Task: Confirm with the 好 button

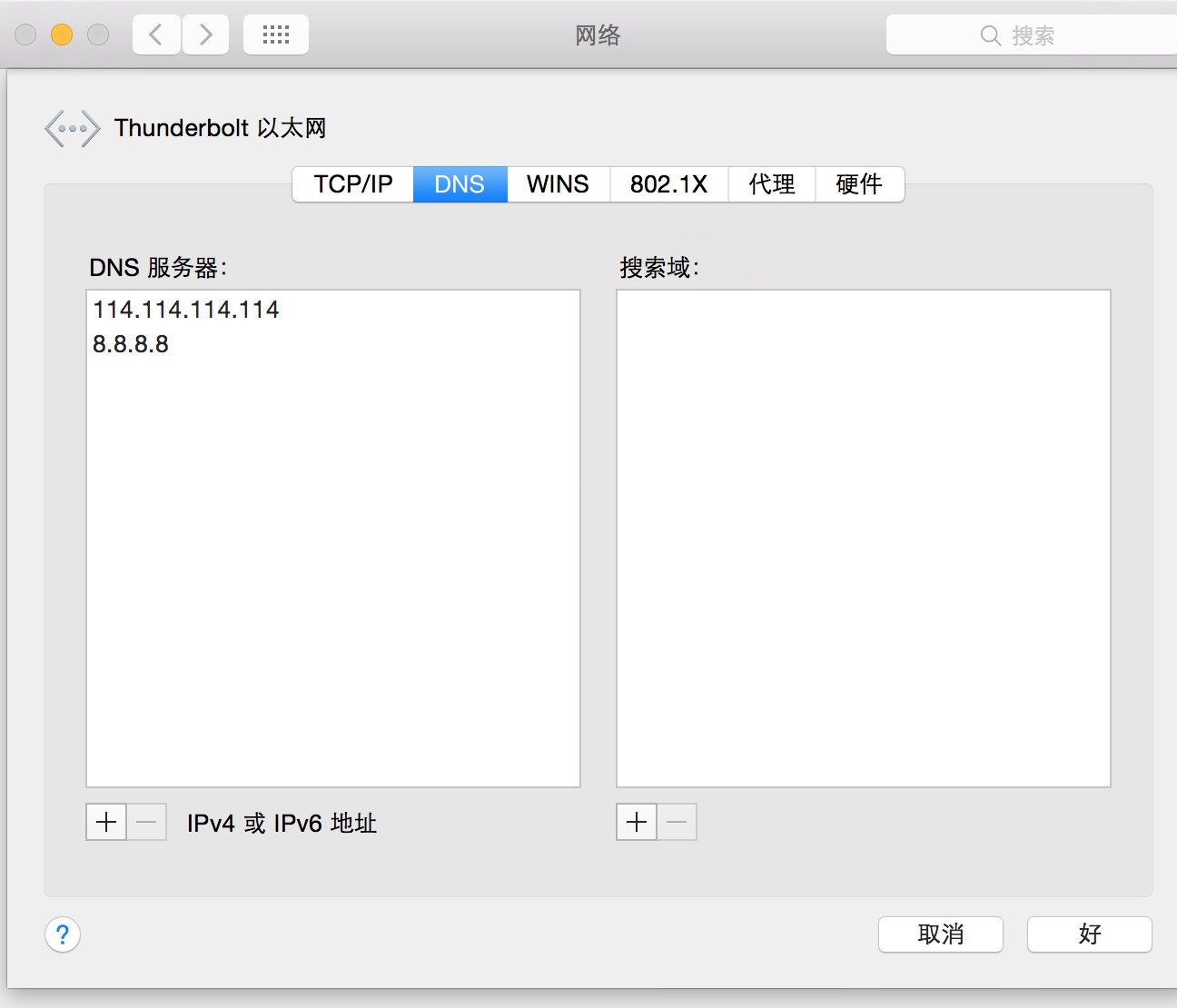Action: [1090, 934]
